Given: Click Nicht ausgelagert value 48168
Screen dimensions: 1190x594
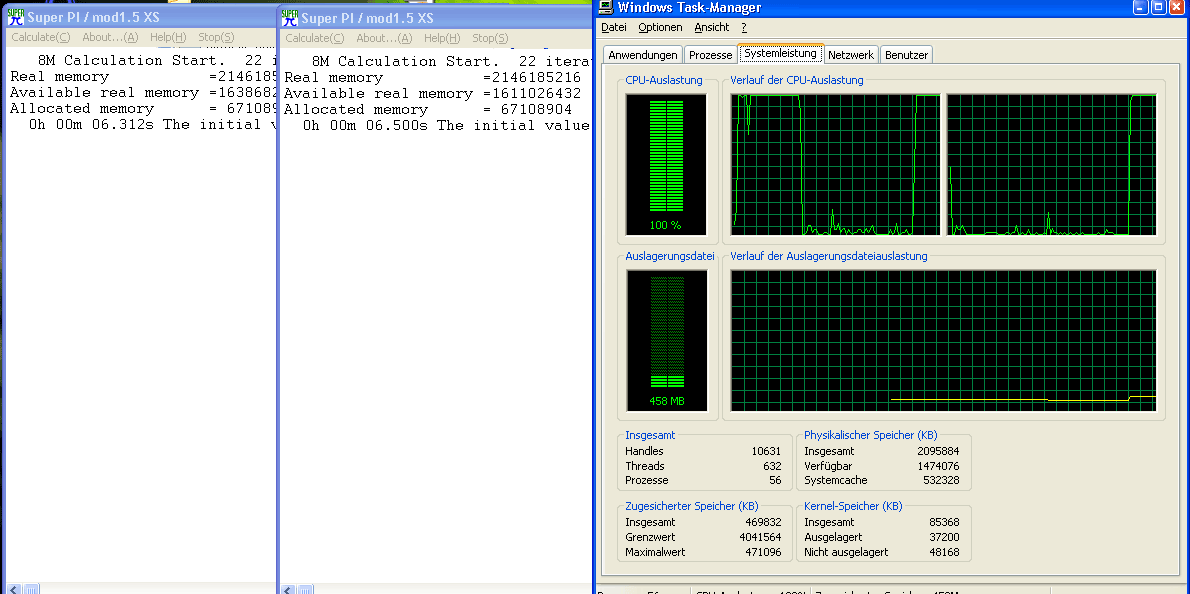Looking at the screenshot, I should pyautogui.click(x=944, y=552).
